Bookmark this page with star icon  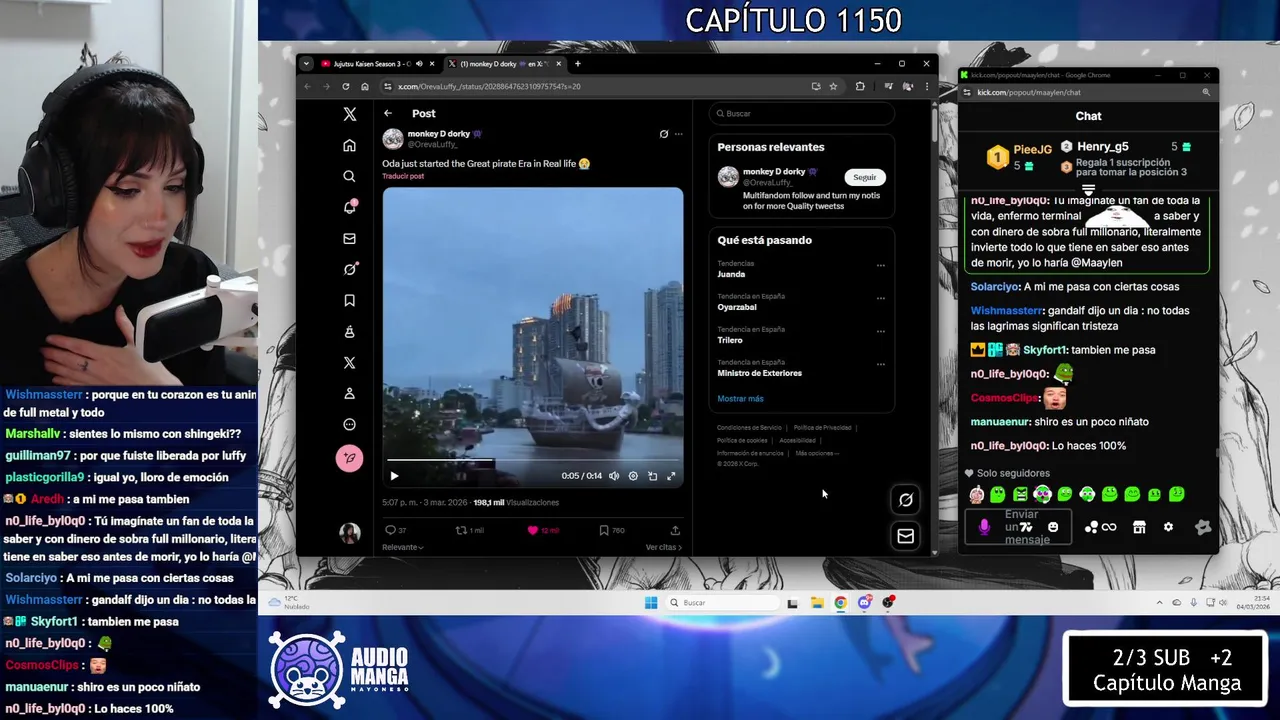(x=833, y=87)
